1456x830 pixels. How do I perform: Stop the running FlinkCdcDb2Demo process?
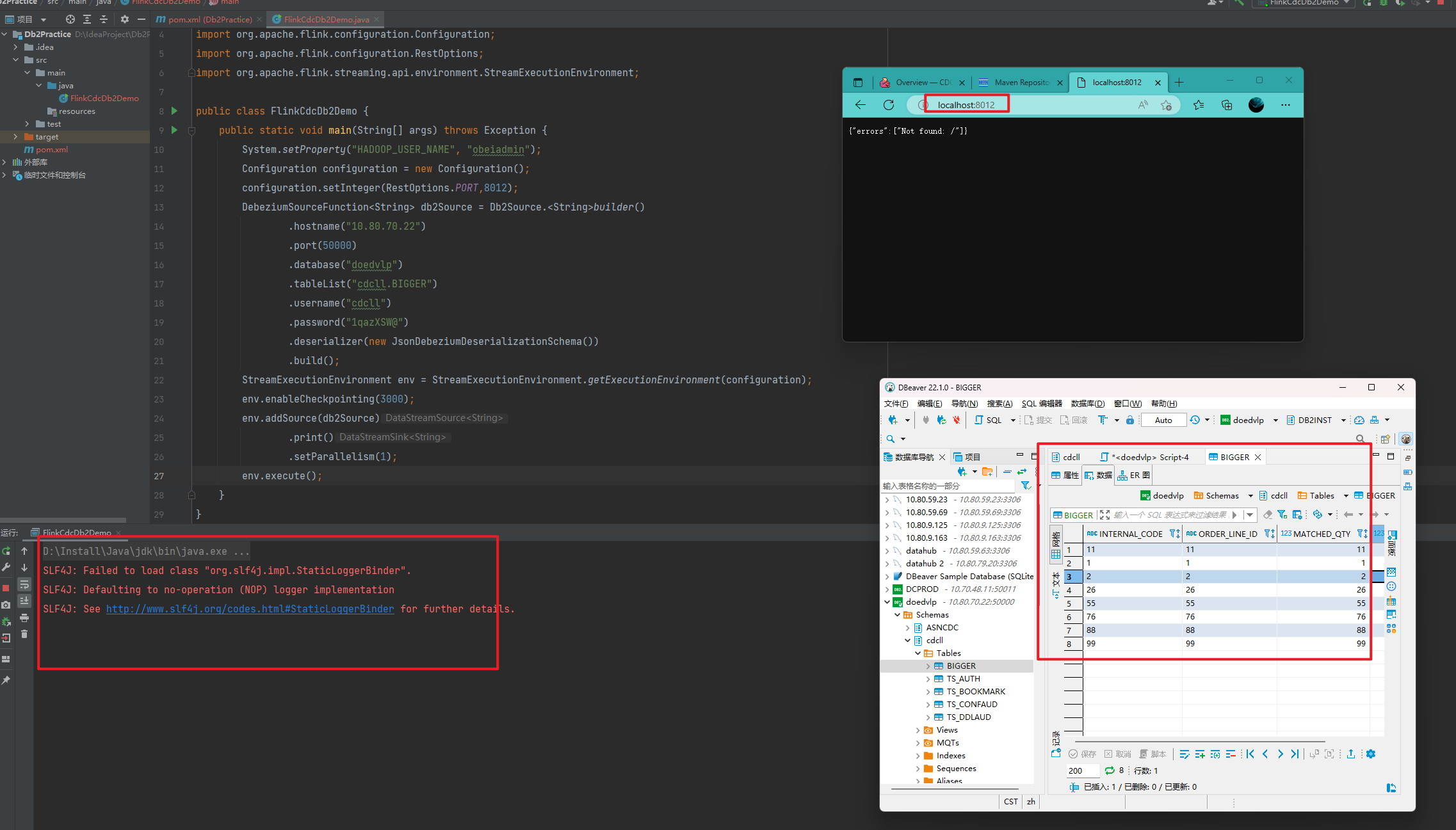coord(6,587)
